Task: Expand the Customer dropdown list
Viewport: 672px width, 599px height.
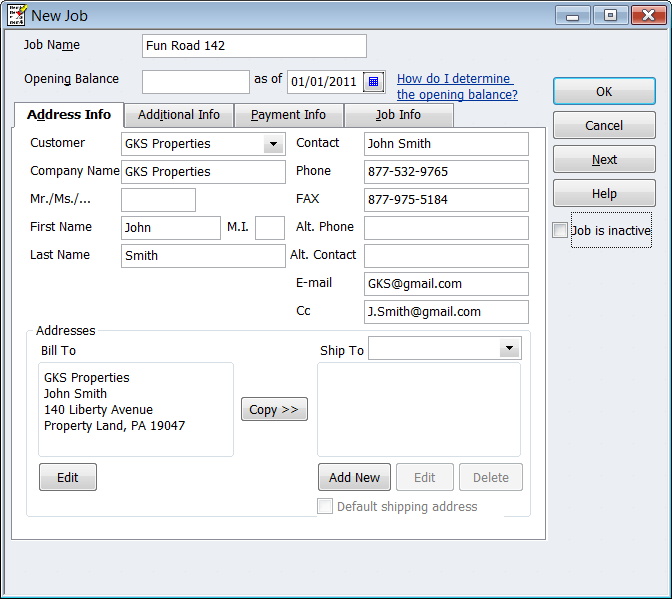Action: (x=273, y=144)
